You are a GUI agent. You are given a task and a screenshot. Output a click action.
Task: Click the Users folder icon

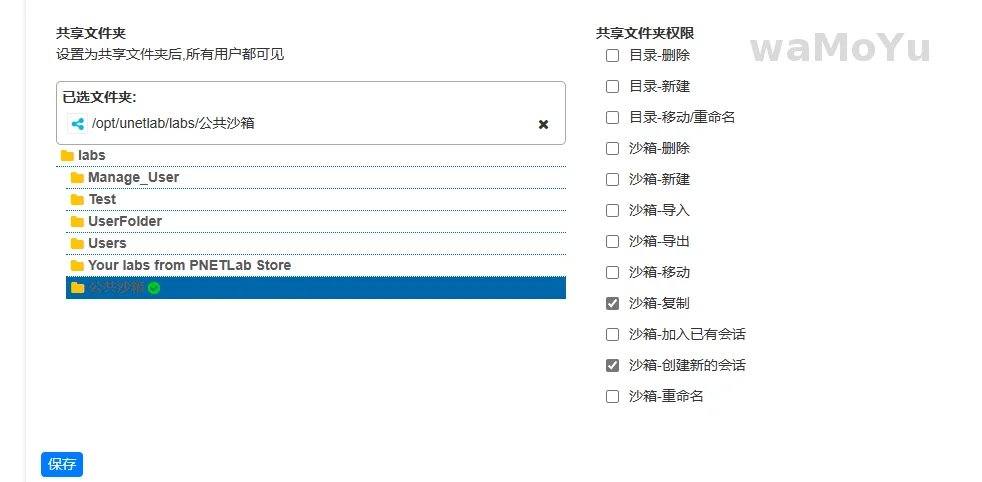(77, 244)
